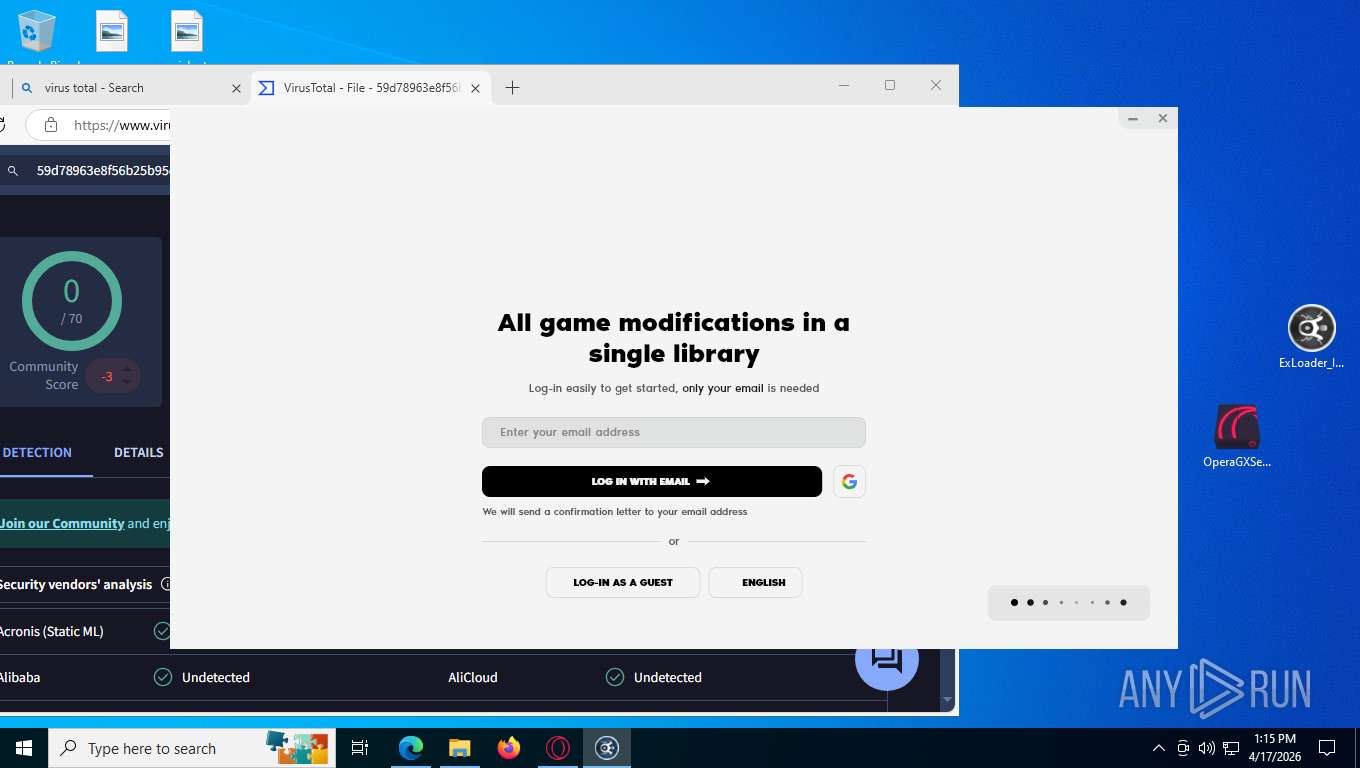Viewport: 1360px width, 768px height.
Task: Follow the 'Join our Community' link
Action: (x=62, y=523)
